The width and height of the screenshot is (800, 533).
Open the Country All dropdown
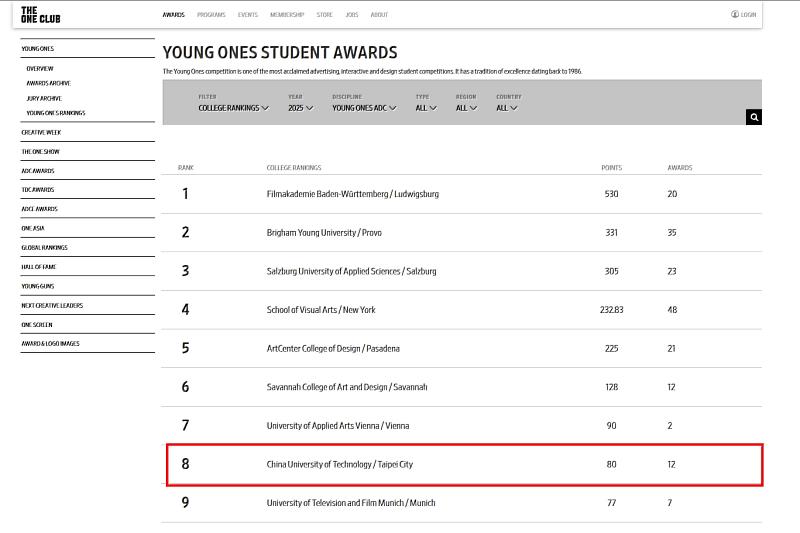click(507, 108)
